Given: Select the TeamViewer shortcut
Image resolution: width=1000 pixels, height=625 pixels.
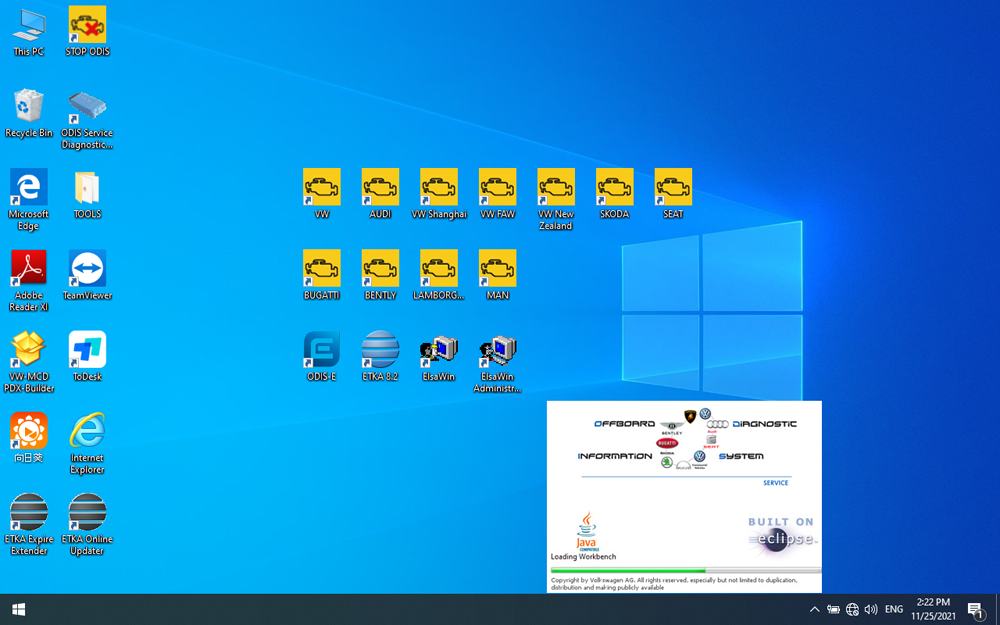Looking at the screenshot, I should [x=87, y=276].
